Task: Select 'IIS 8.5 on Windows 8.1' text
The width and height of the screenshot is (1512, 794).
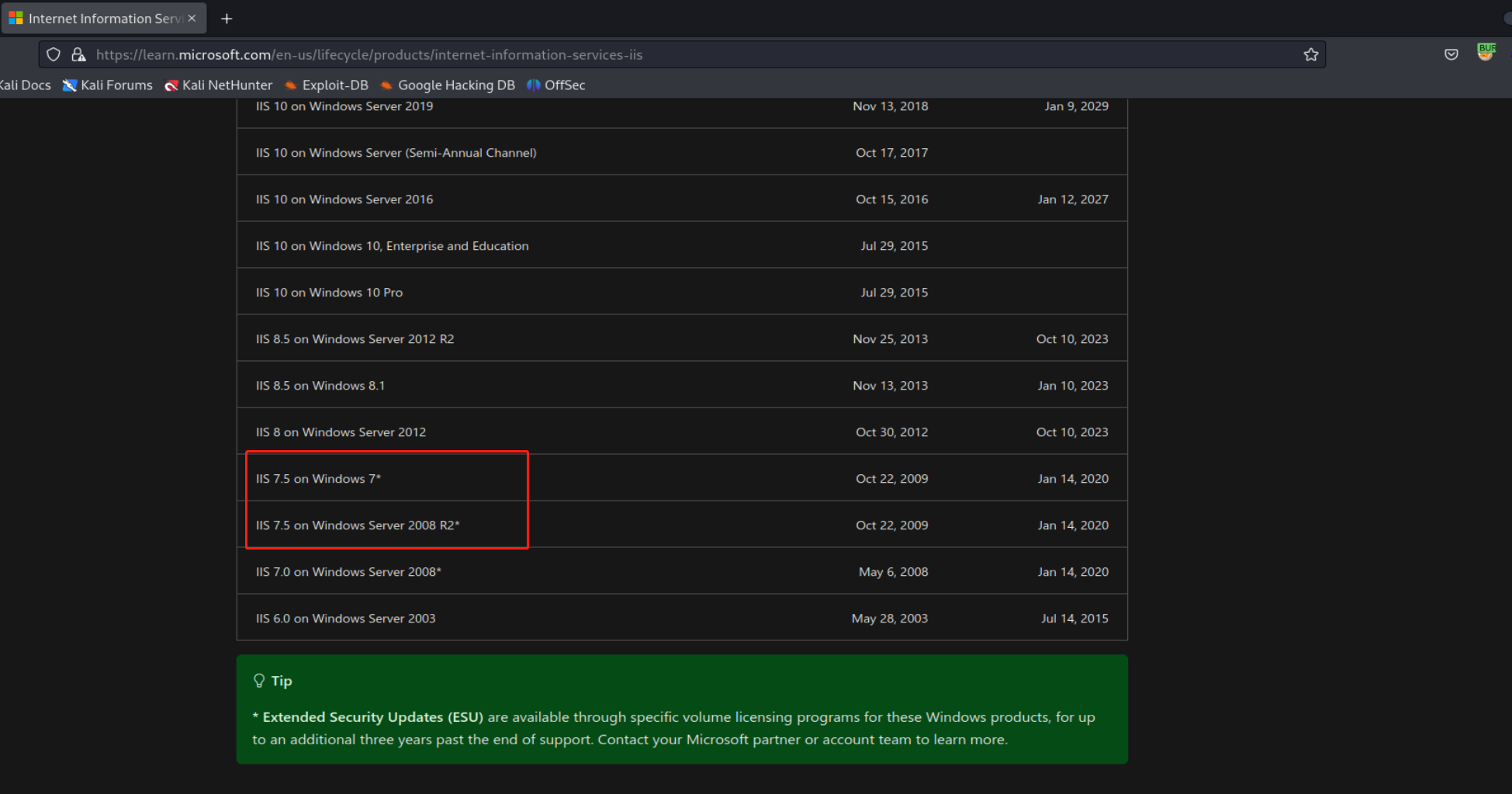Action: 320,386
